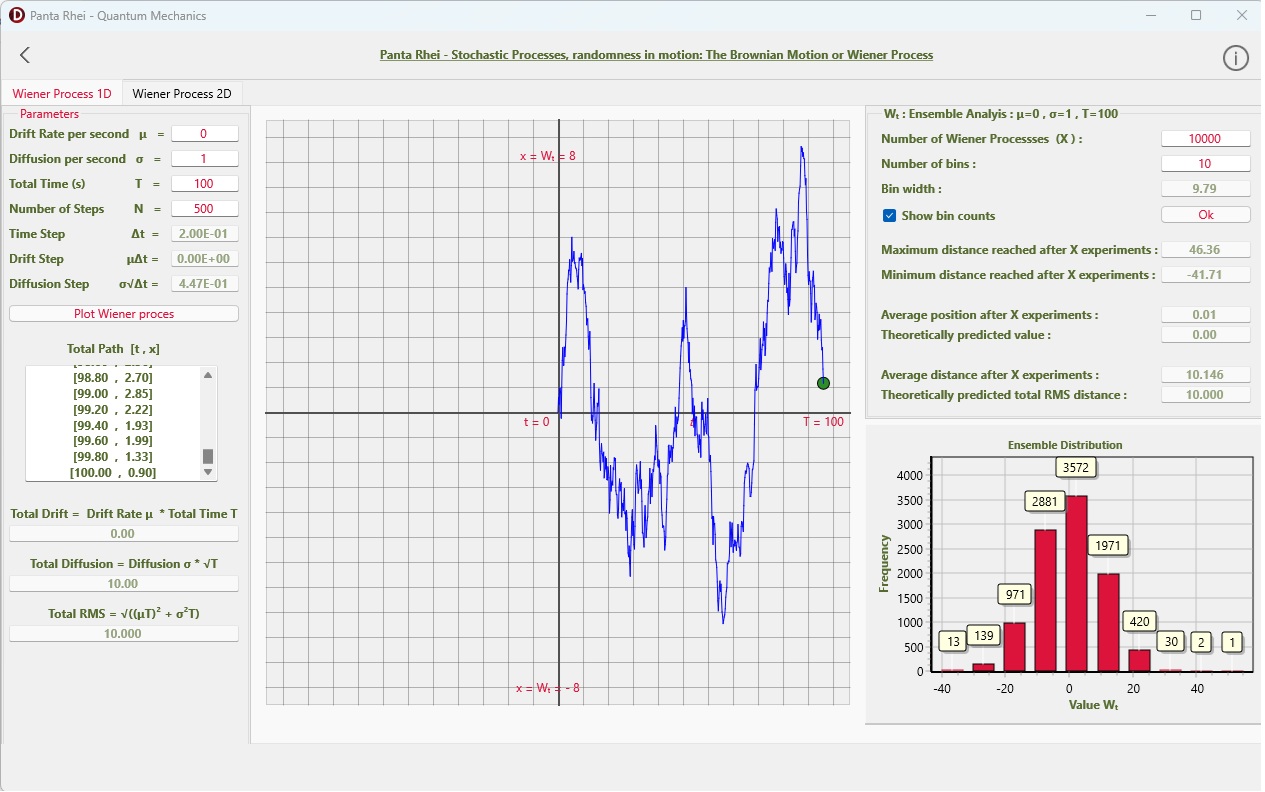Click the Total Path scrollbar thumb
The height and width of the screenshot is (792, 1265).
[x=208, y=456]
